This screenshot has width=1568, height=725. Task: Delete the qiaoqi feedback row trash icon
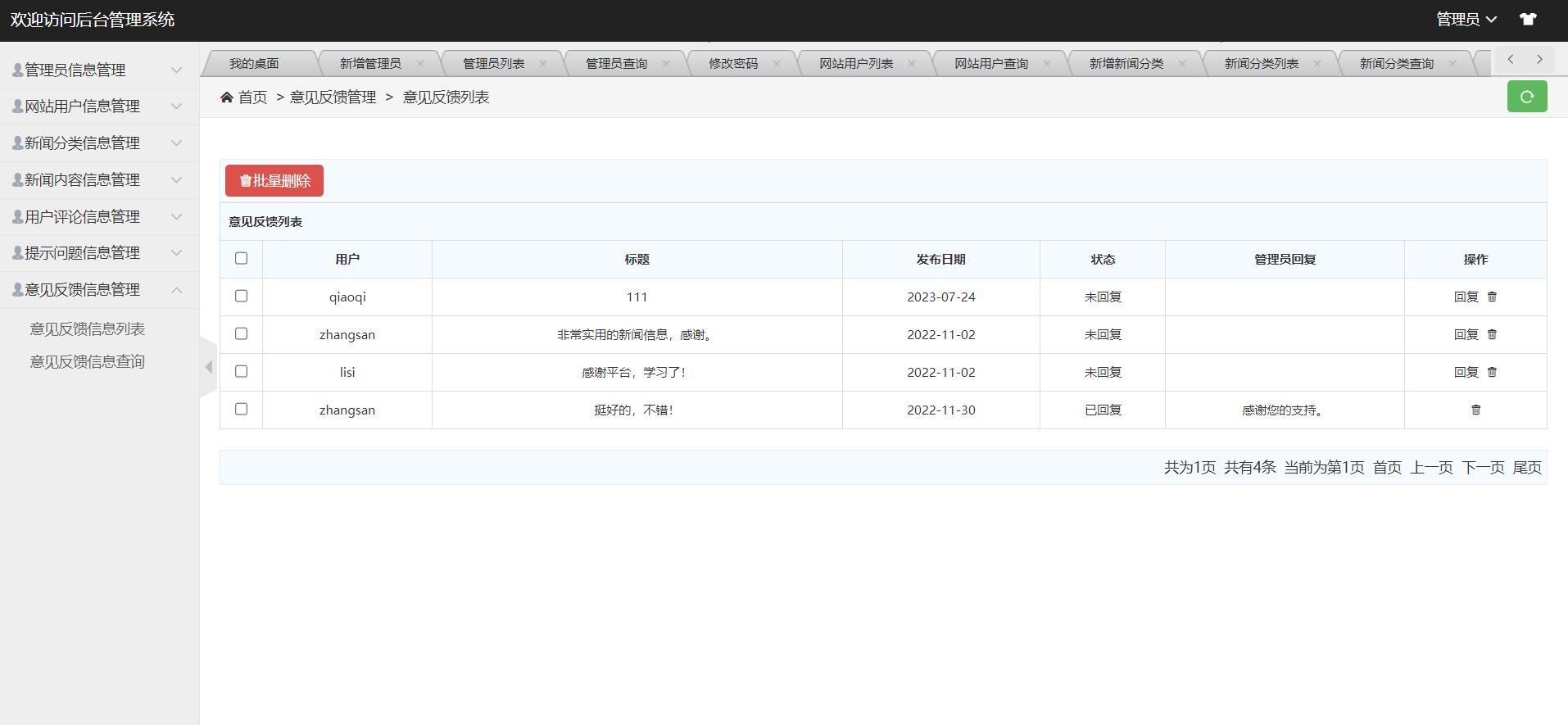pyautogui.click(x=1492, y=297)
